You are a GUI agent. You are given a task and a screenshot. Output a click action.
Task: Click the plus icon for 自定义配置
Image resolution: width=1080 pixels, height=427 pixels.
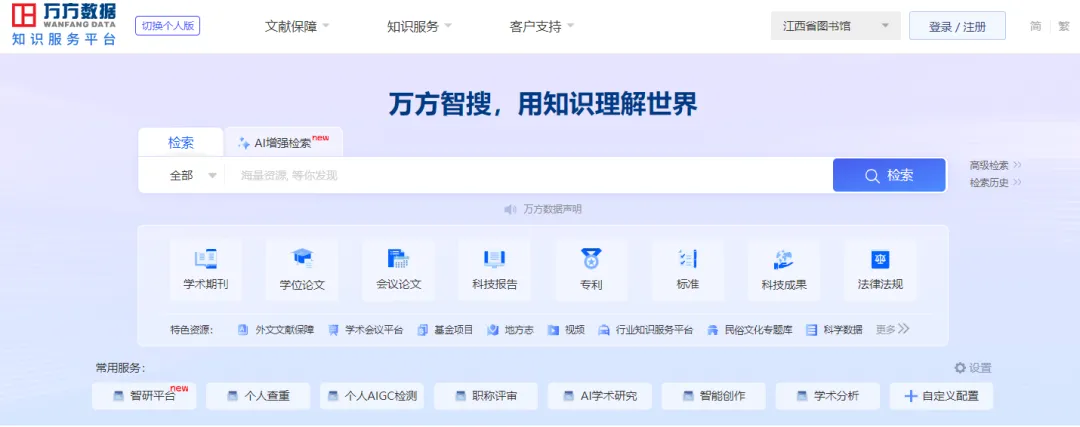click(x=911, y=396)
